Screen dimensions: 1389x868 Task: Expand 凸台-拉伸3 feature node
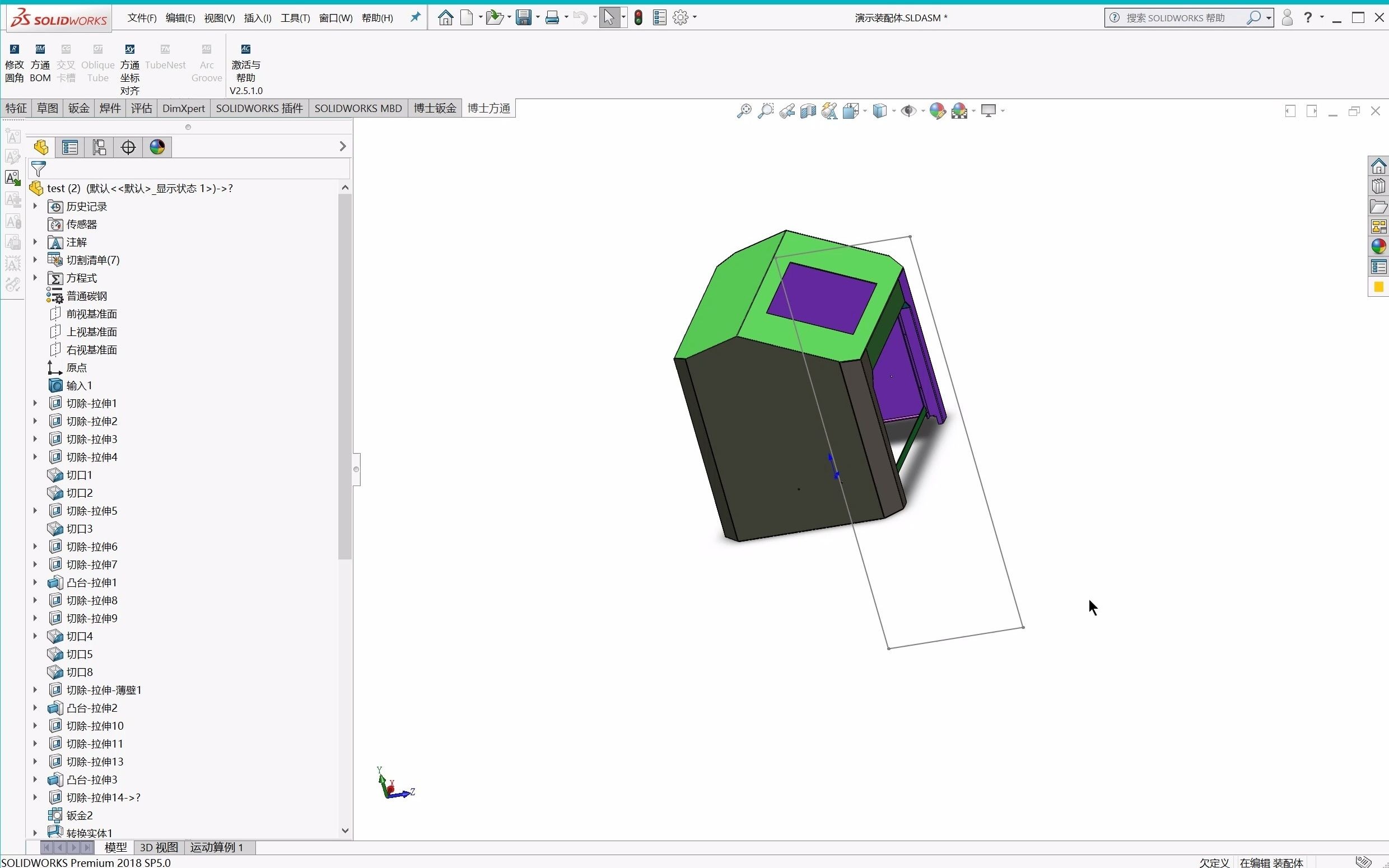pyautogui.click(x=34, y=779)
